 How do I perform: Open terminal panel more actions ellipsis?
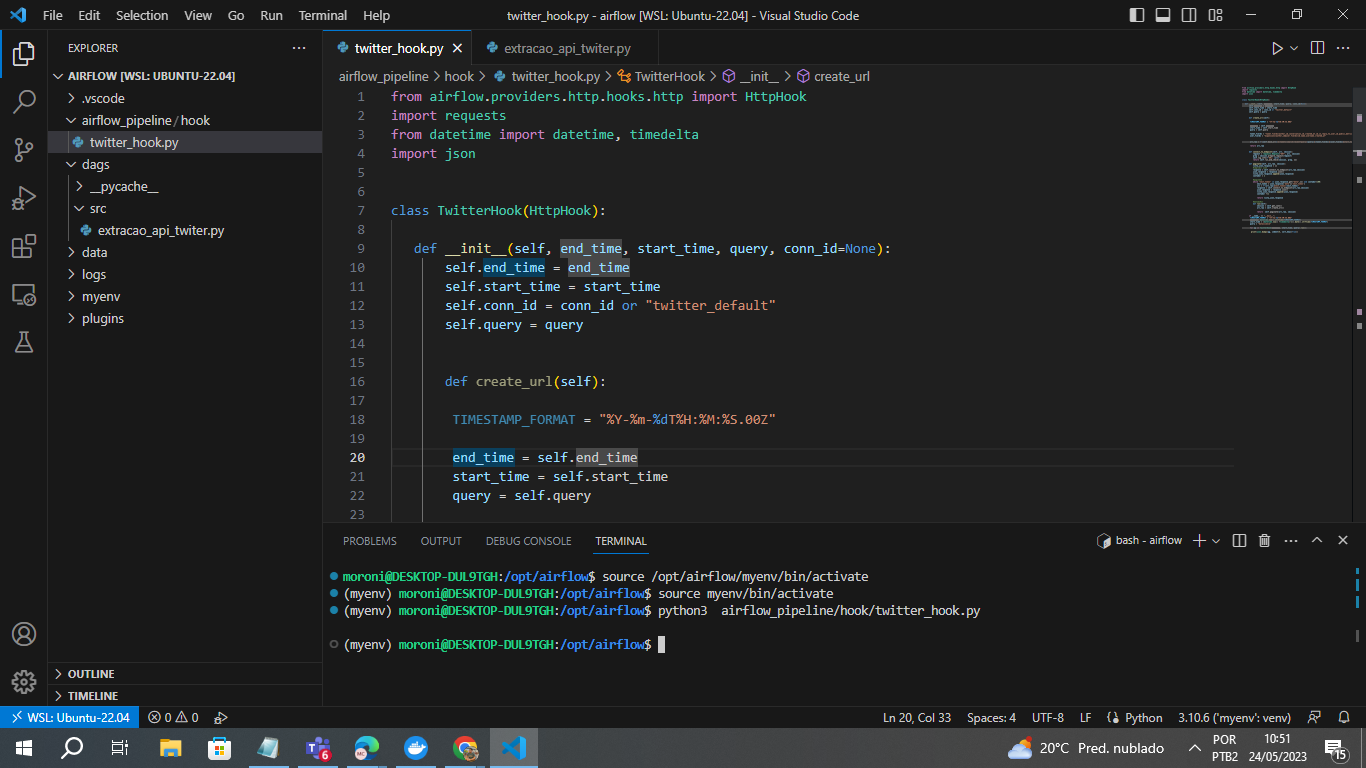pos(1290,540)
